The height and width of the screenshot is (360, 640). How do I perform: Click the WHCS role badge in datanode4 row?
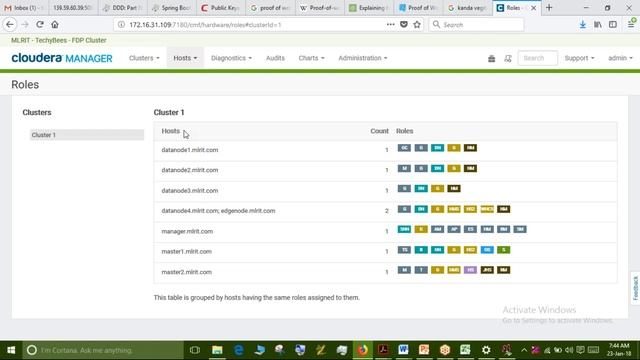[x=487, y=209]
